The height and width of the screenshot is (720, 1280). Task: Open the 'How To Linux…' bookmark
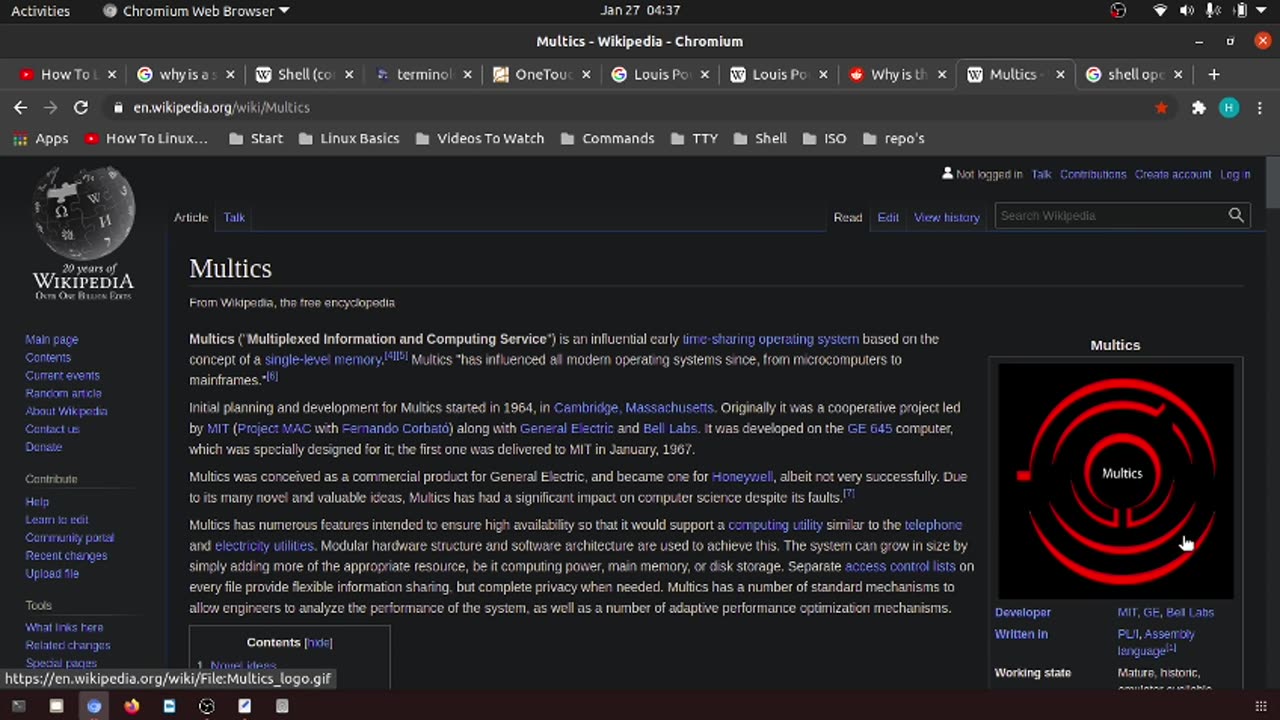(x=146, y=138)
